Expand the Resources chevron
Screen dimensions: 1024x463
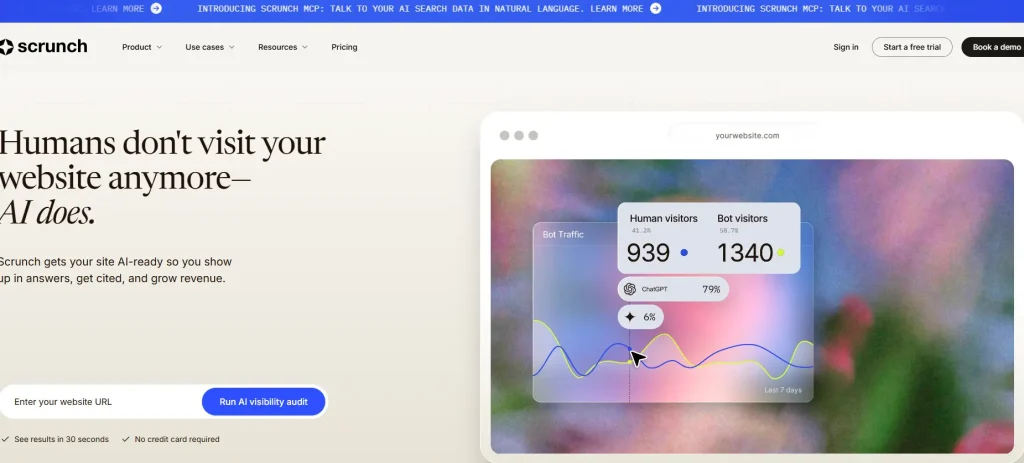click(x=304, y=47)
